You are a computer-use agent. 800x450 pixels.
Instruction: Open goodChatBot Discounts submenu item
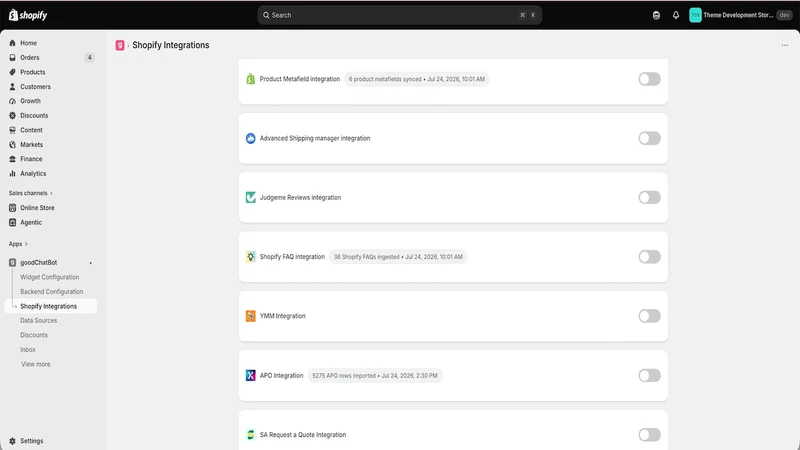(x=34, y=335)
